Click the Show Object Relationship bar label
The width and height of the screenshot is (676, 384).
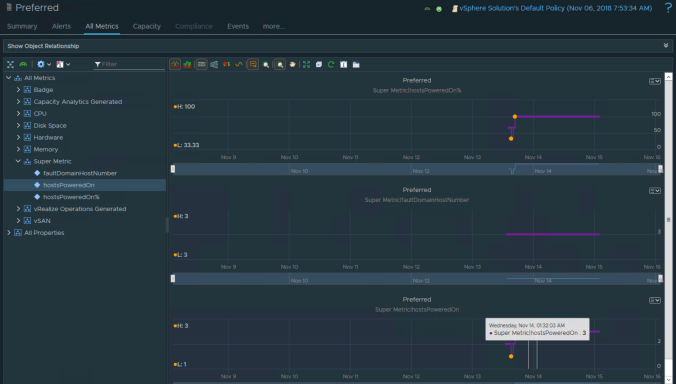point(43,46)
